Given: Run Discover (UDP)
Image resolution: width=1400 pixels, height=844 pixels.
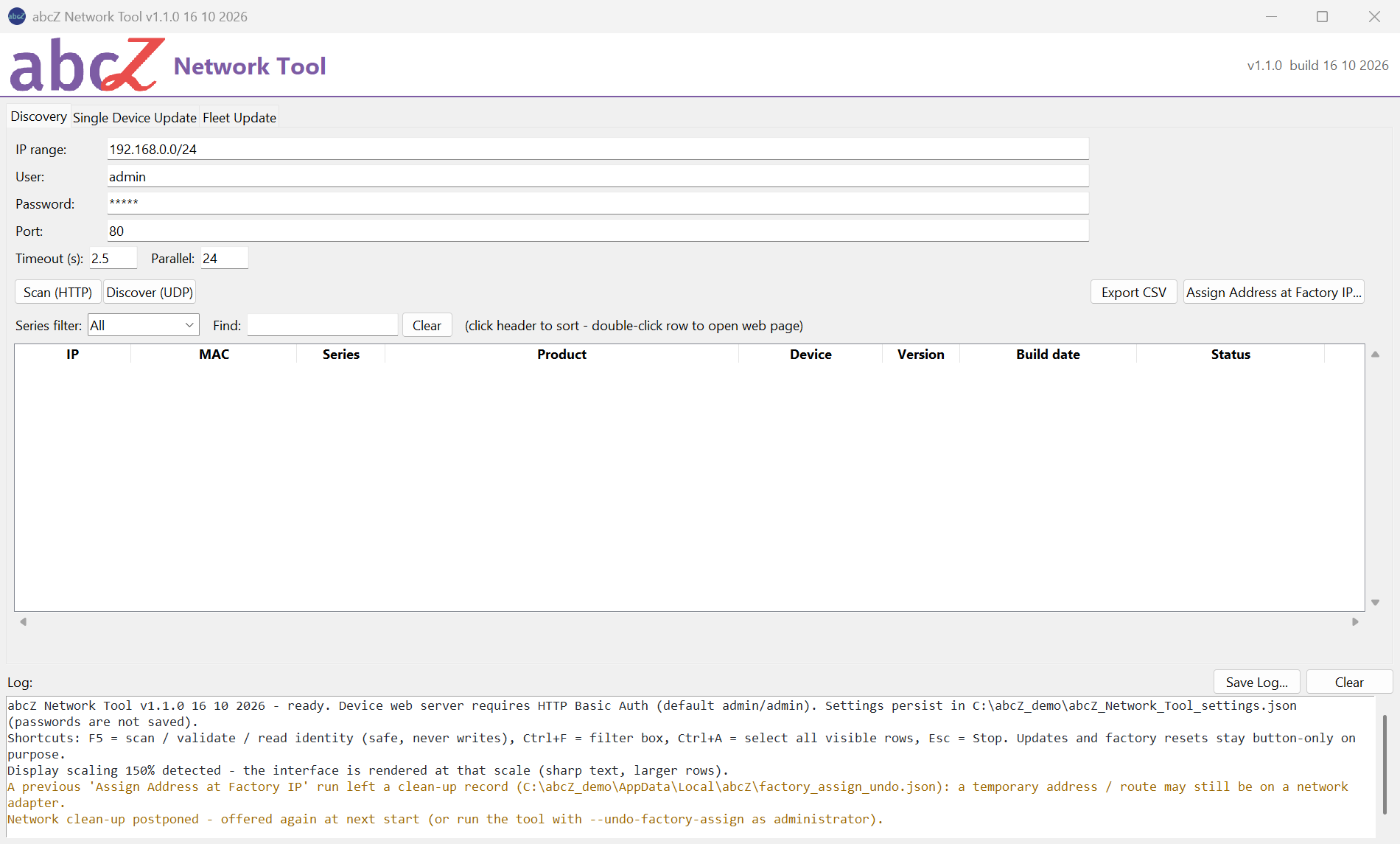Looking at the screenshot, I should point(150,292).
